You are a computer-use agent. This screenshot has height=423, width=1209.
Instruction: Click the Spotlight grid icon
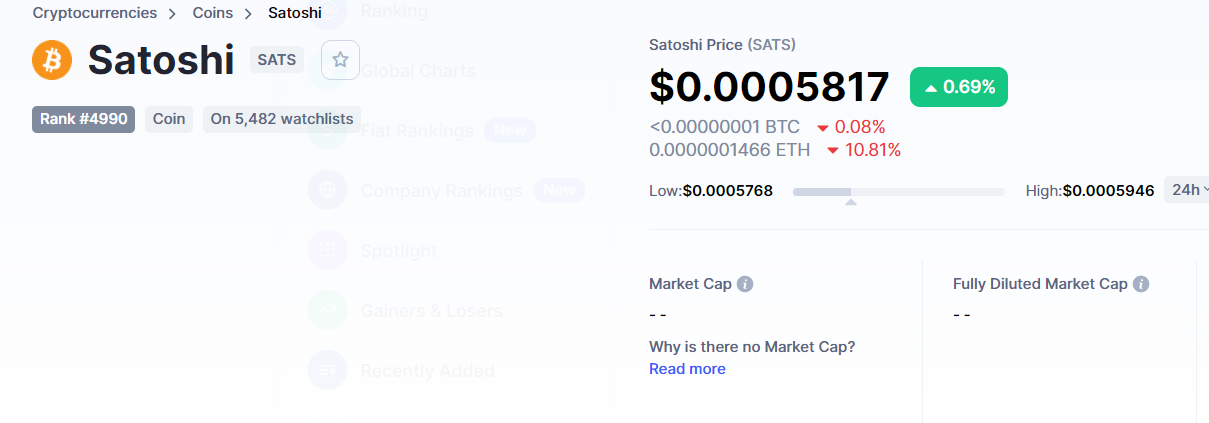(328, 250)
